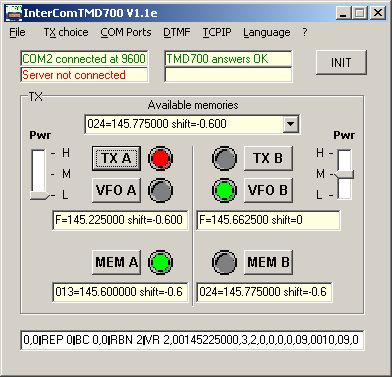The width and height of the screenshot is (392, 377).
Task: Click the green MEM A indicator light
Action: [160, 262]
